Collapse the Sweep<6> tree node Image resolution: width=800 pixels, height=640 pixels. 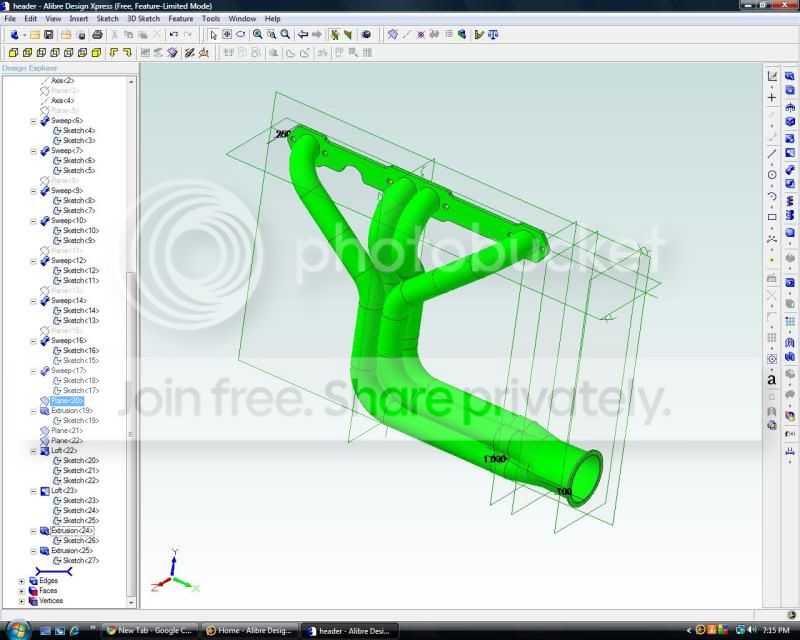(x=33, y=121)
